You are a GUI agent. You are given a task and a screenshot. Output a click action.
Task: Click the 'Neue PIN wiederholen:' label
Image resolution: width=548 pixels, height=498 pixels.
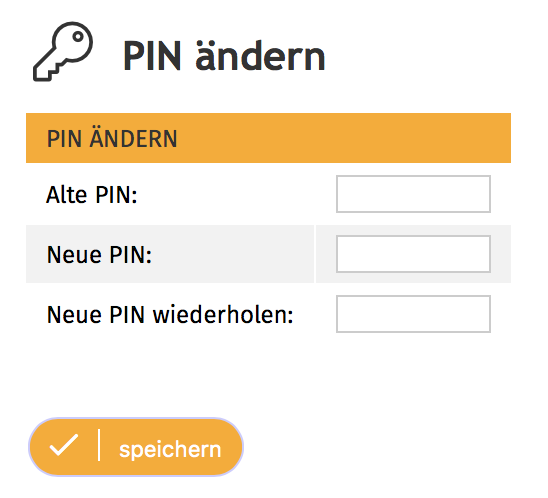pyautogui.click(x=170, y=315)
